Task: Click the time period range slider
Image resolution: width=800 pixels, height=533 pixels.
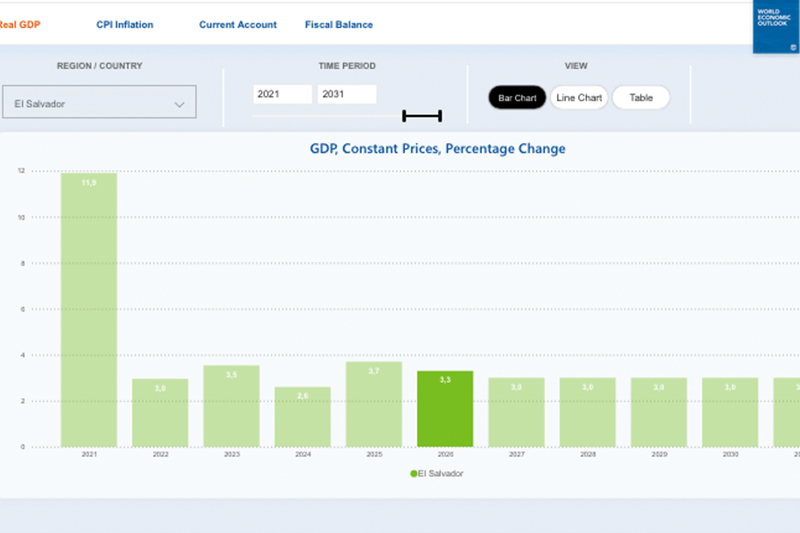Action: pyautogui.click(x=421, y=116)
